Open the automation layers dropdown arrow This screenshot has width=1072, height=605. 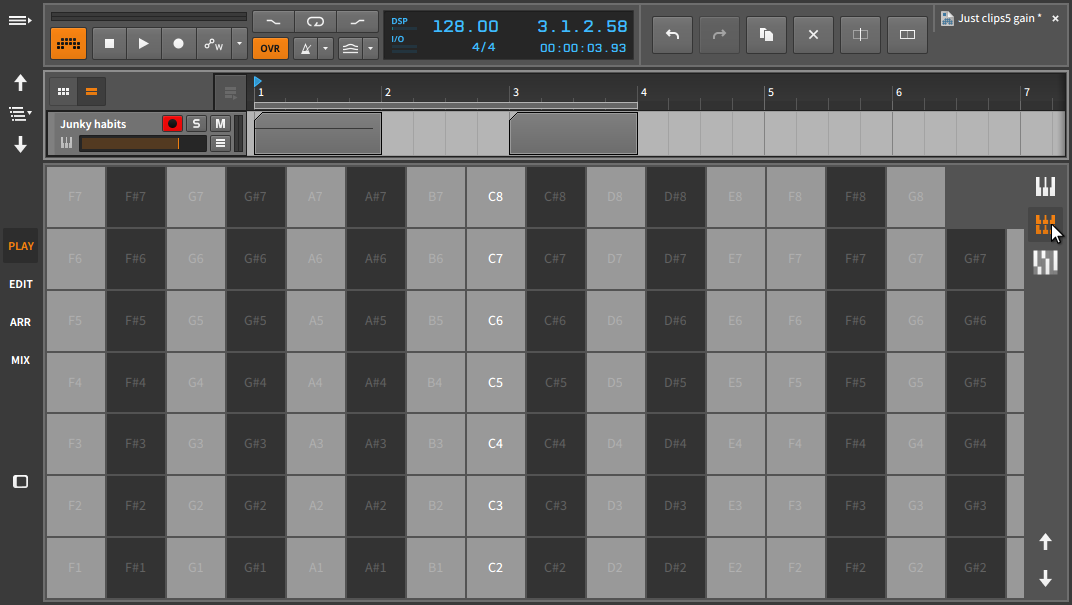click(x=370, y=47)
